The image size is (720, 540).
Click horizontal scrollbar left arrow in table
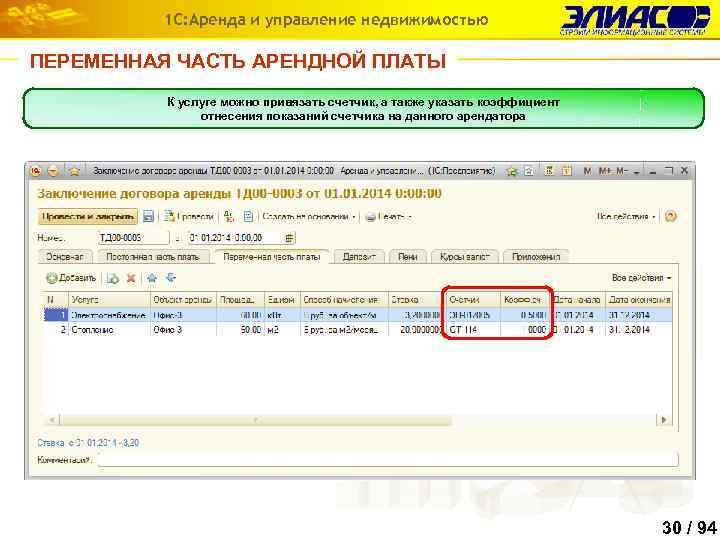(x=52, y=420)
